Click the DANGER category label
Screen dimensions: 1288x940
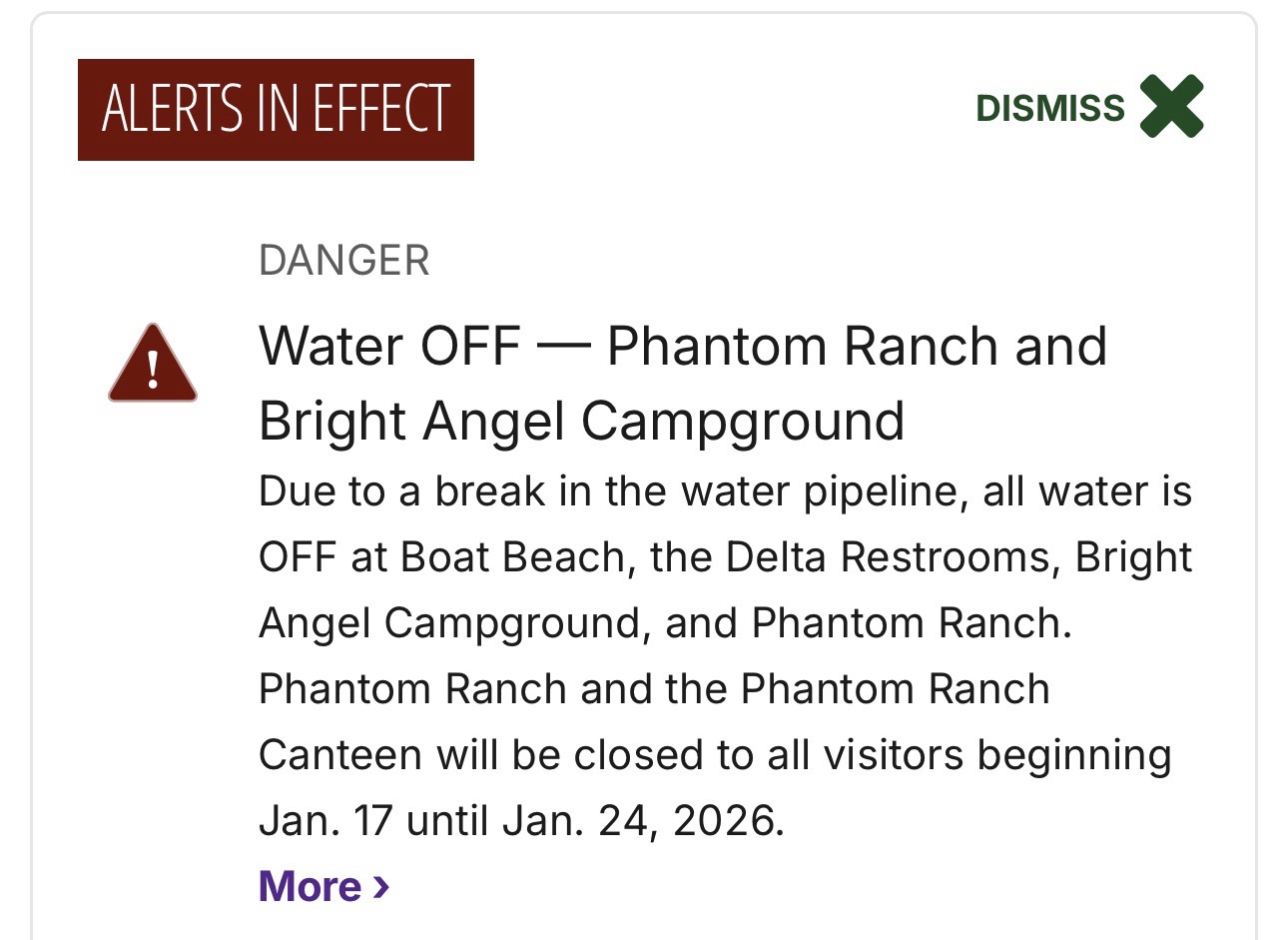(344, 261)
